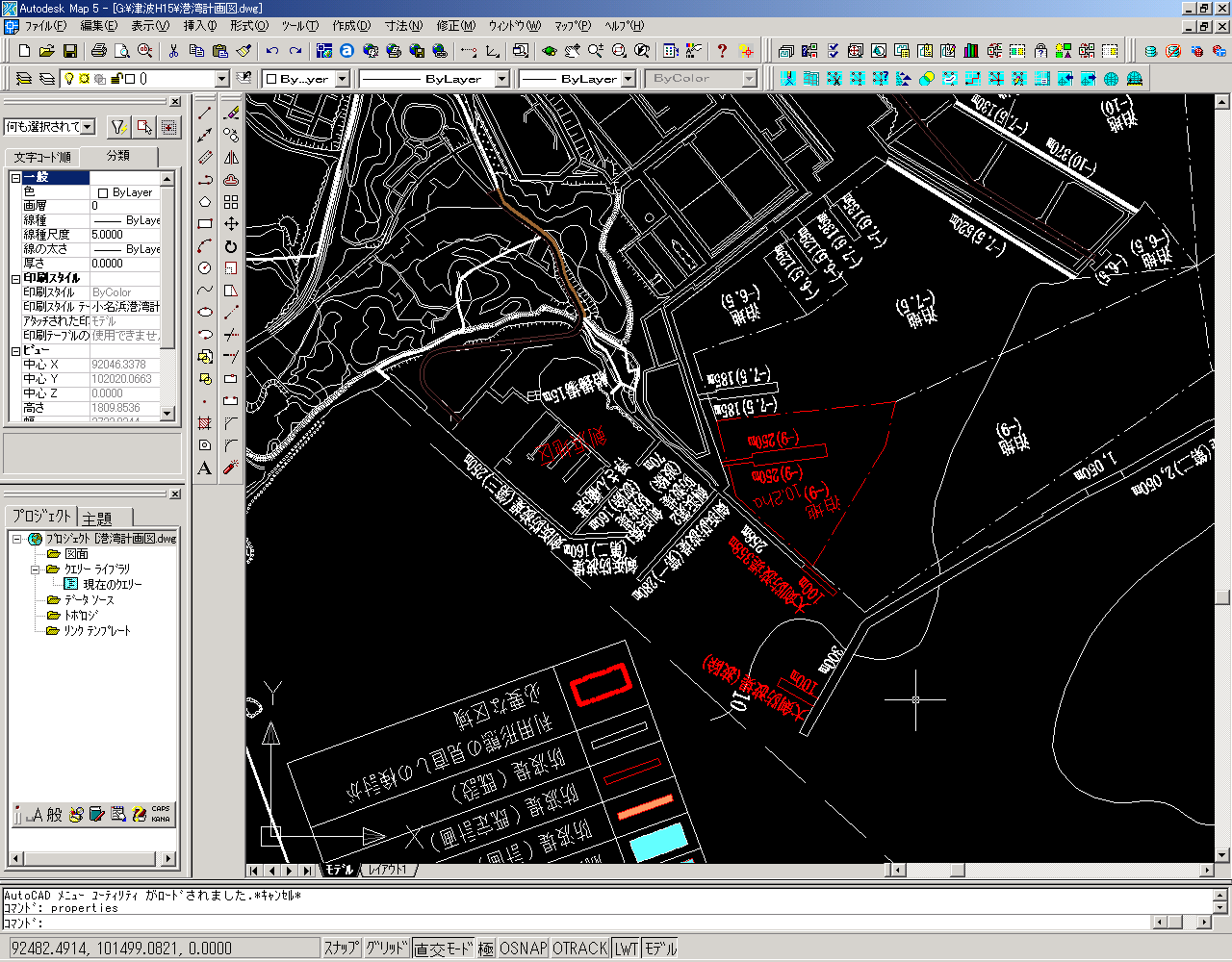Click the Save icon in toolbar
The image size is (1232, 962).
click(70, 51)
